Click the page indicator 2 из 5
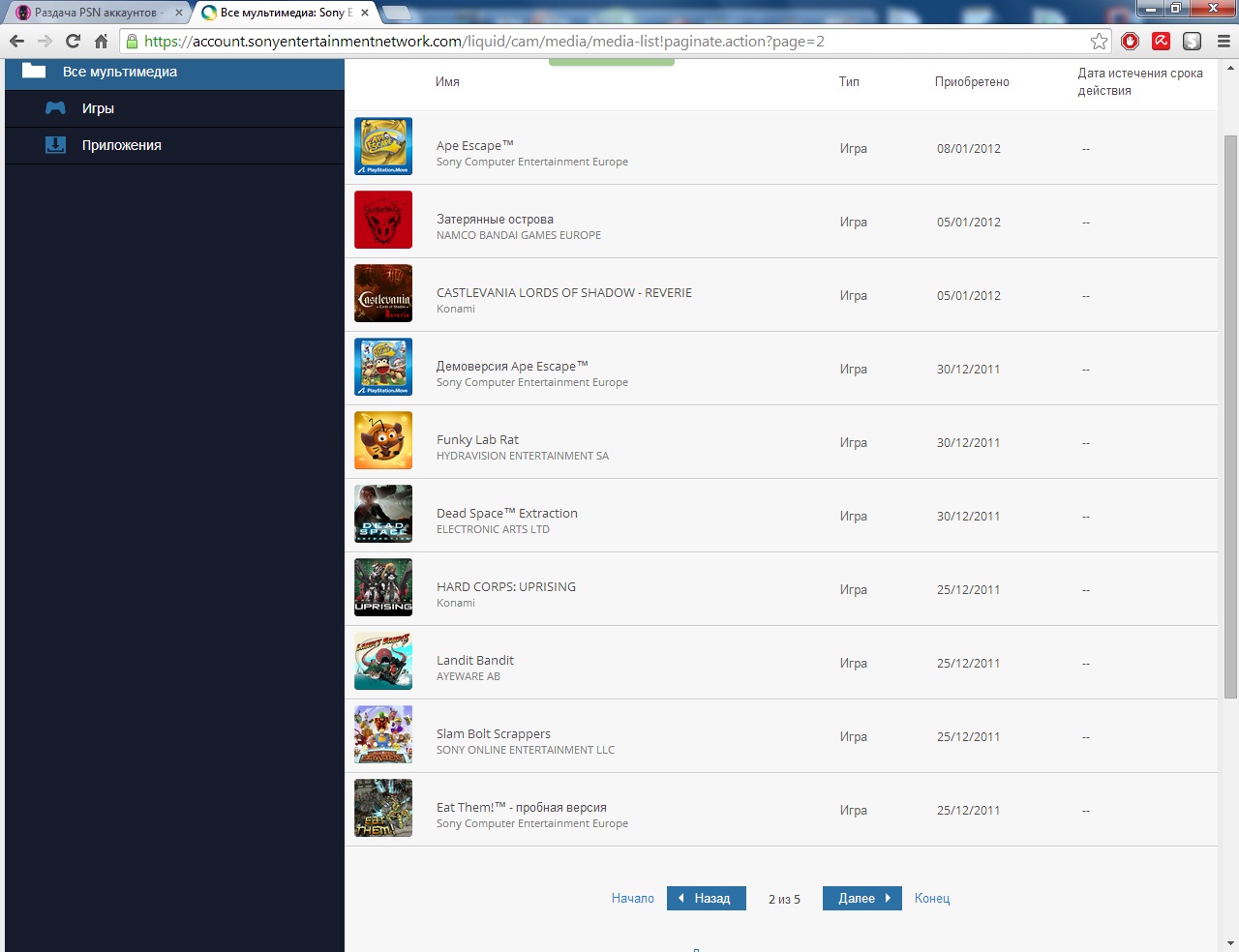Image resolution: width=1239 pixels, height=952 pixels. point(784,899)
